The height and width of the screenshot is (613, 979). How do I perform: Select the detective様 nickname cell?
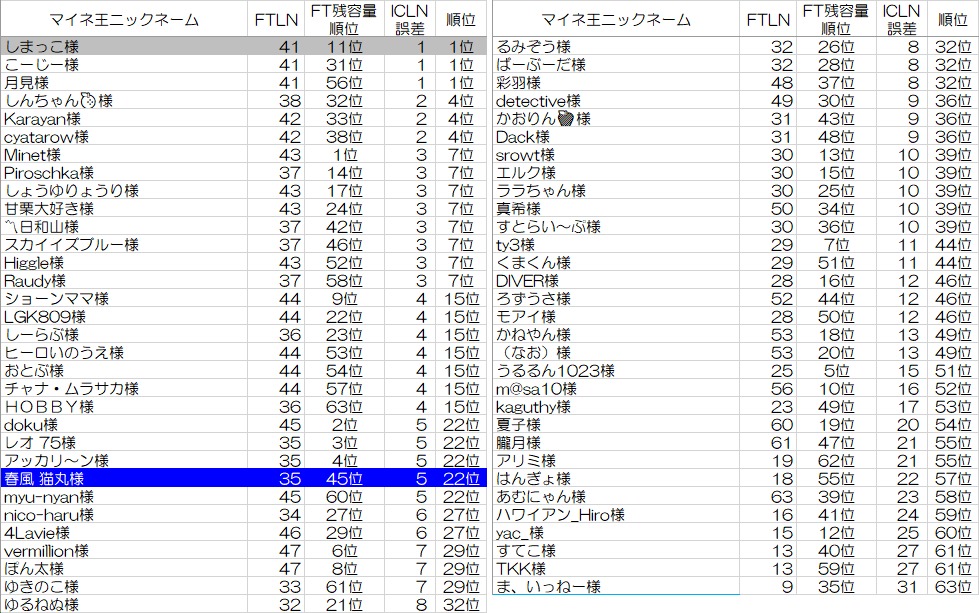coord(617,101)
